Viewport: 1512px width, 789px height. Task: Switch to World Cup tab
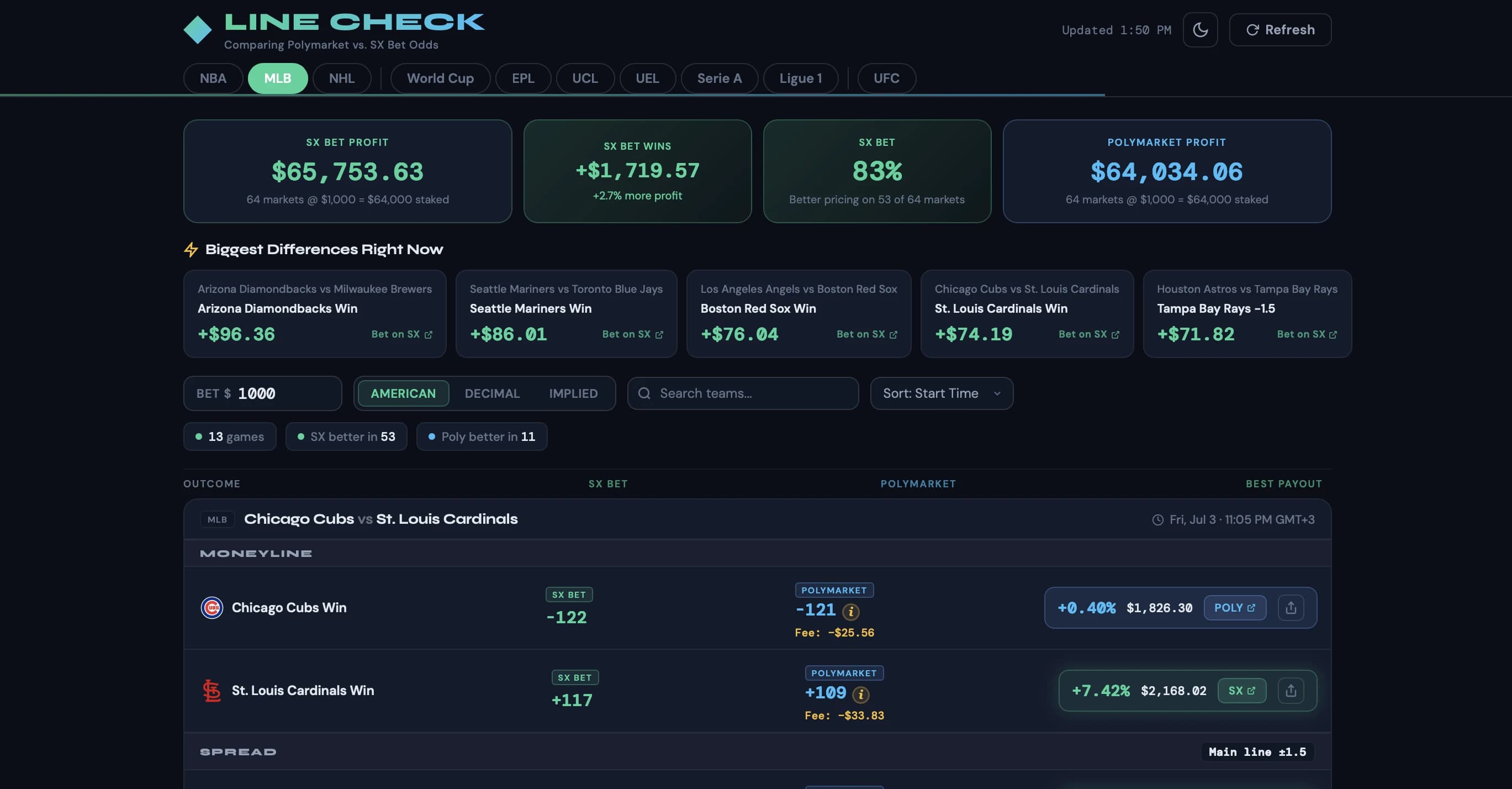(x=440, y=78)
